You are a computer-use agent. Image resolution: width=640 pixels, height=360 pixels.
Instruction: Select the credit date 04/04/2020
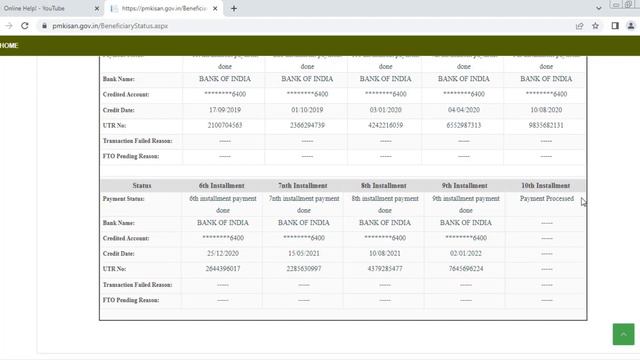[x=464, y=110]
